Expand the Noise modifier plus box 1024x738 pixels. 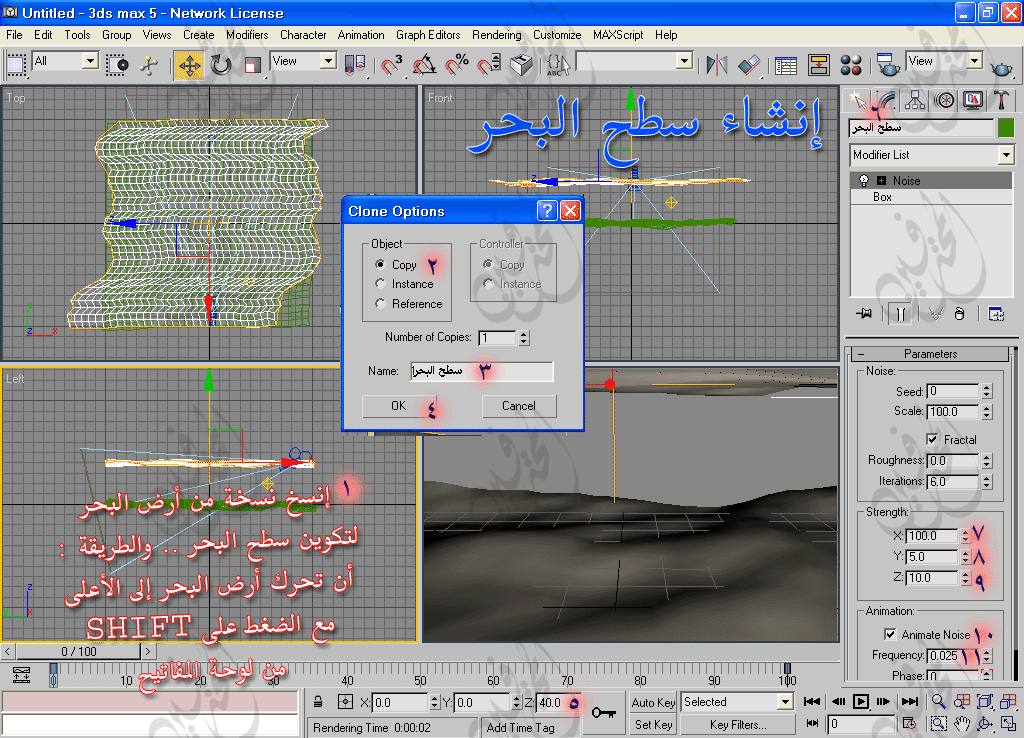(882, 180)
